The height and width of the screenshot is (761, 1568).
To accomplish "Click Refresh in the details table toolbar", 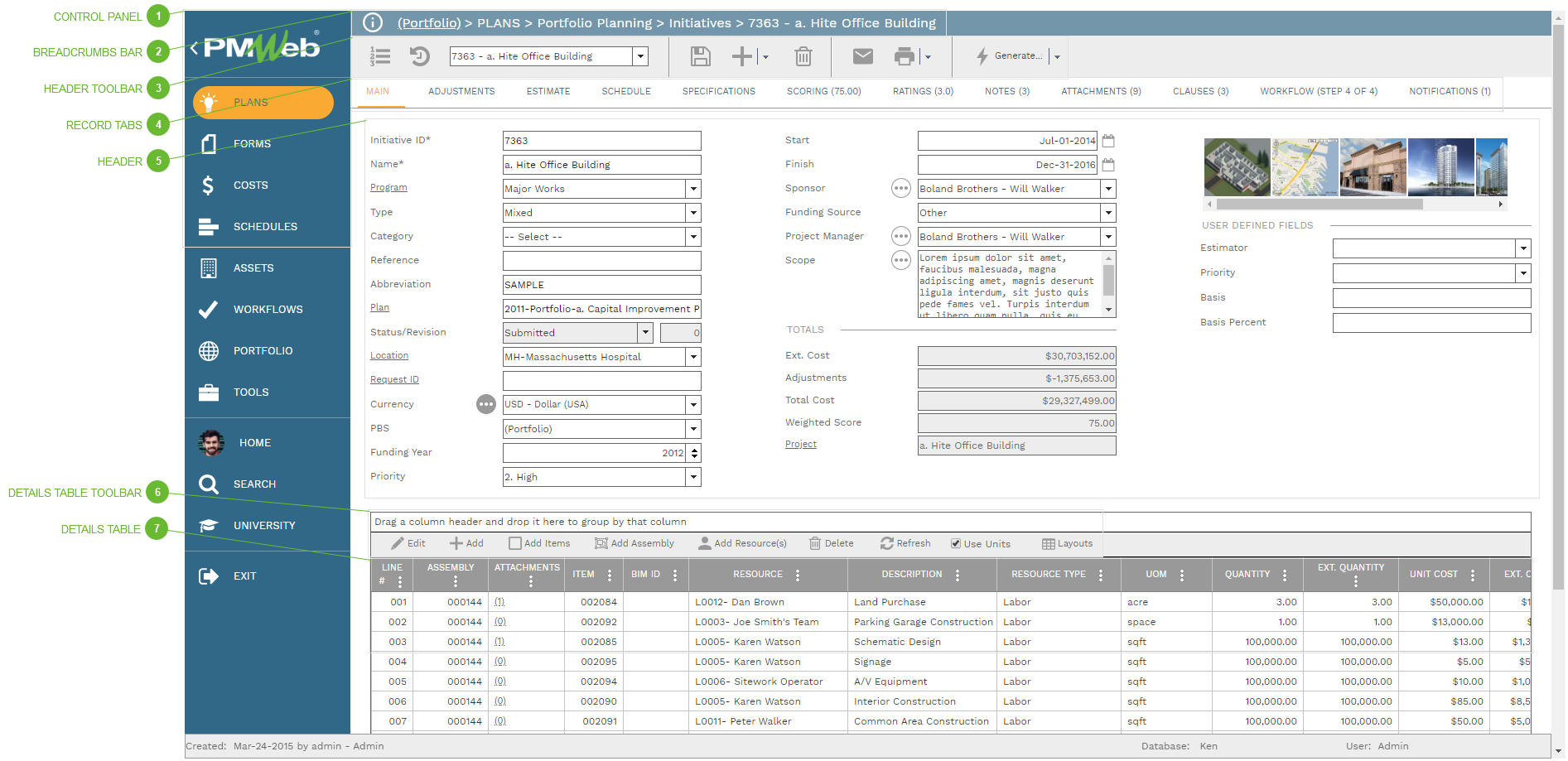I will 905,544.
